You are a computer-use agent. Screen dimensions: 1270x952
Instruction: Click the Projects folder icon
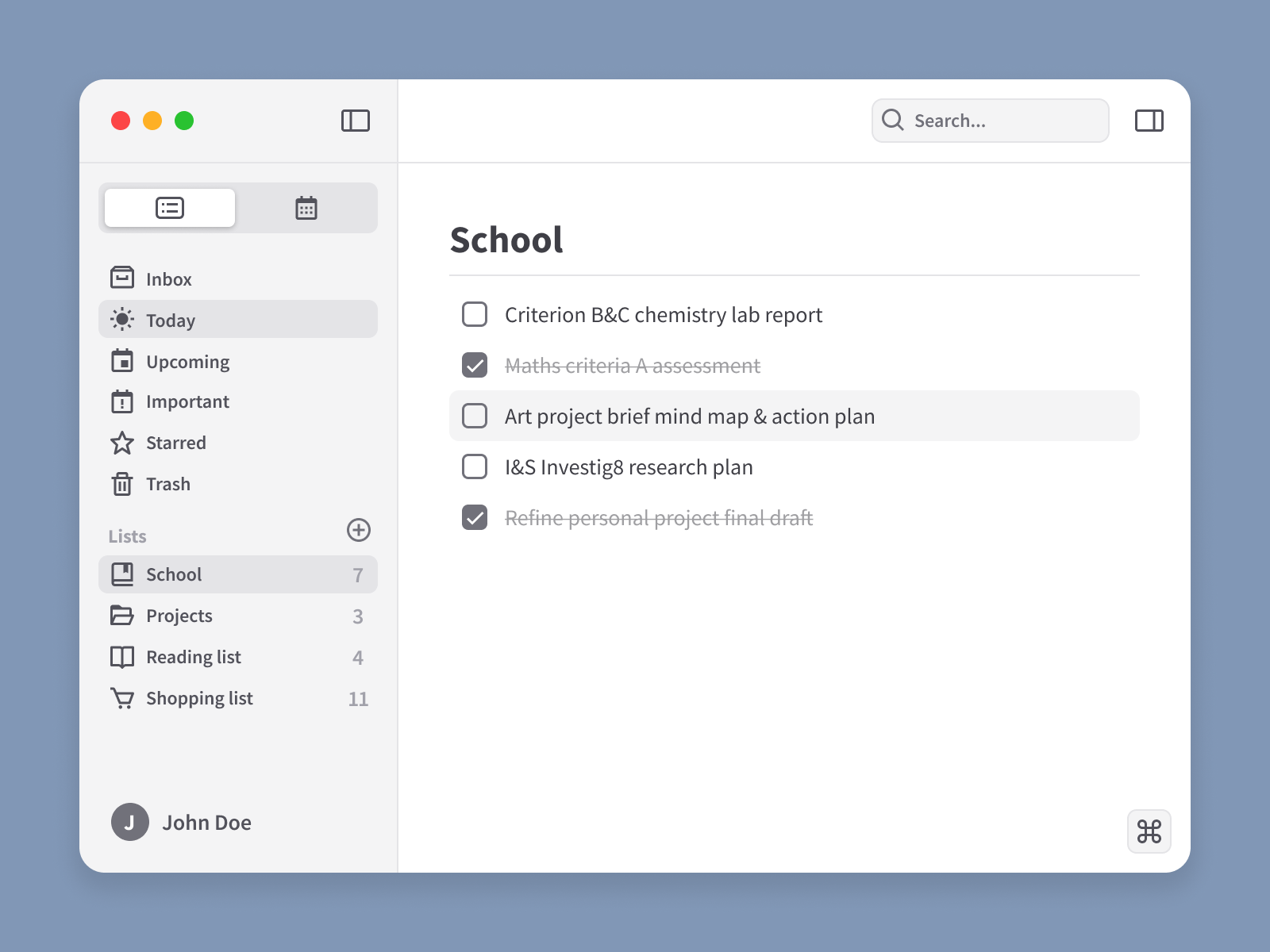(122, 616)
